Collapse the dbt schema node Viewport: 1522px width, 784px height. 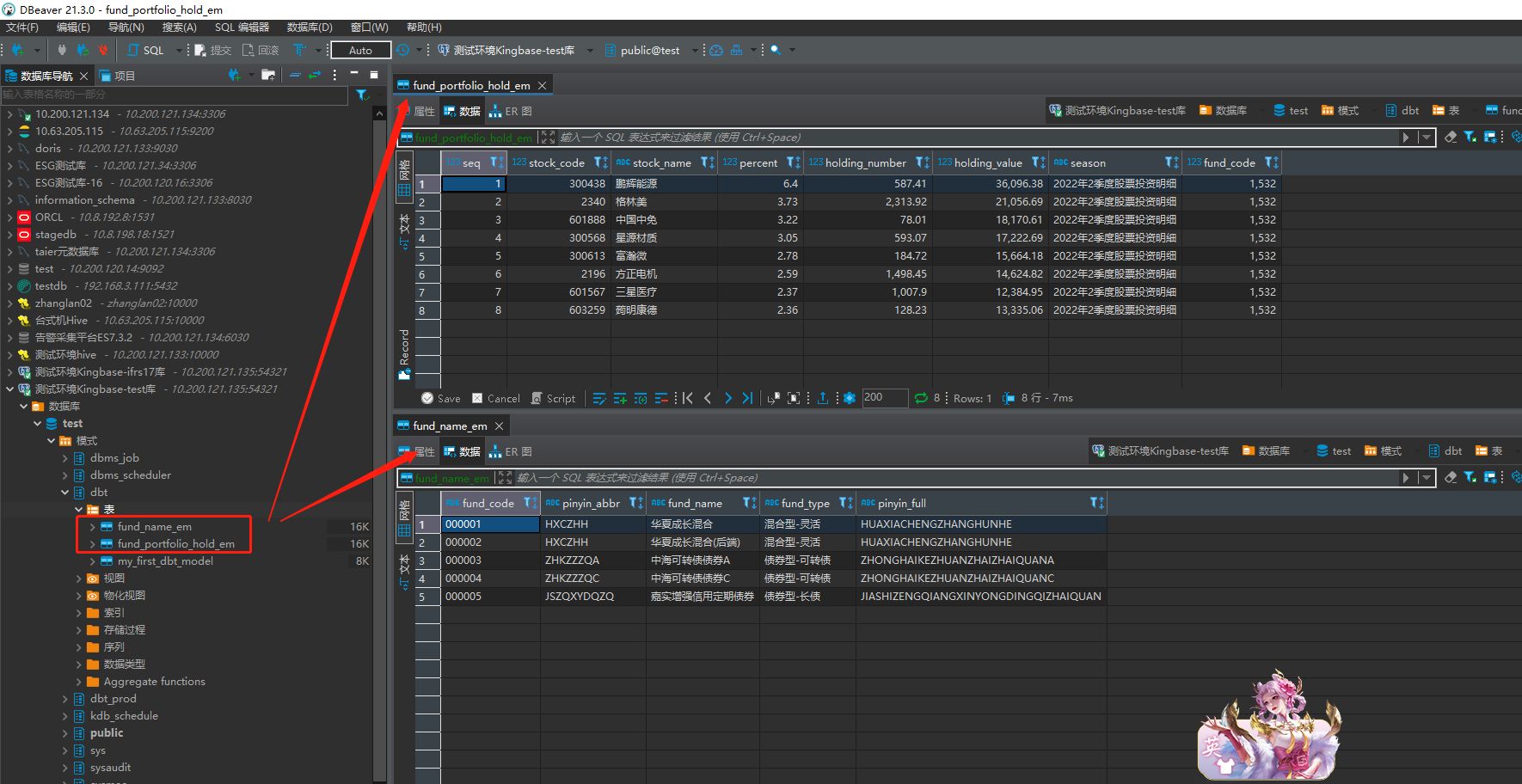(65, 493)
